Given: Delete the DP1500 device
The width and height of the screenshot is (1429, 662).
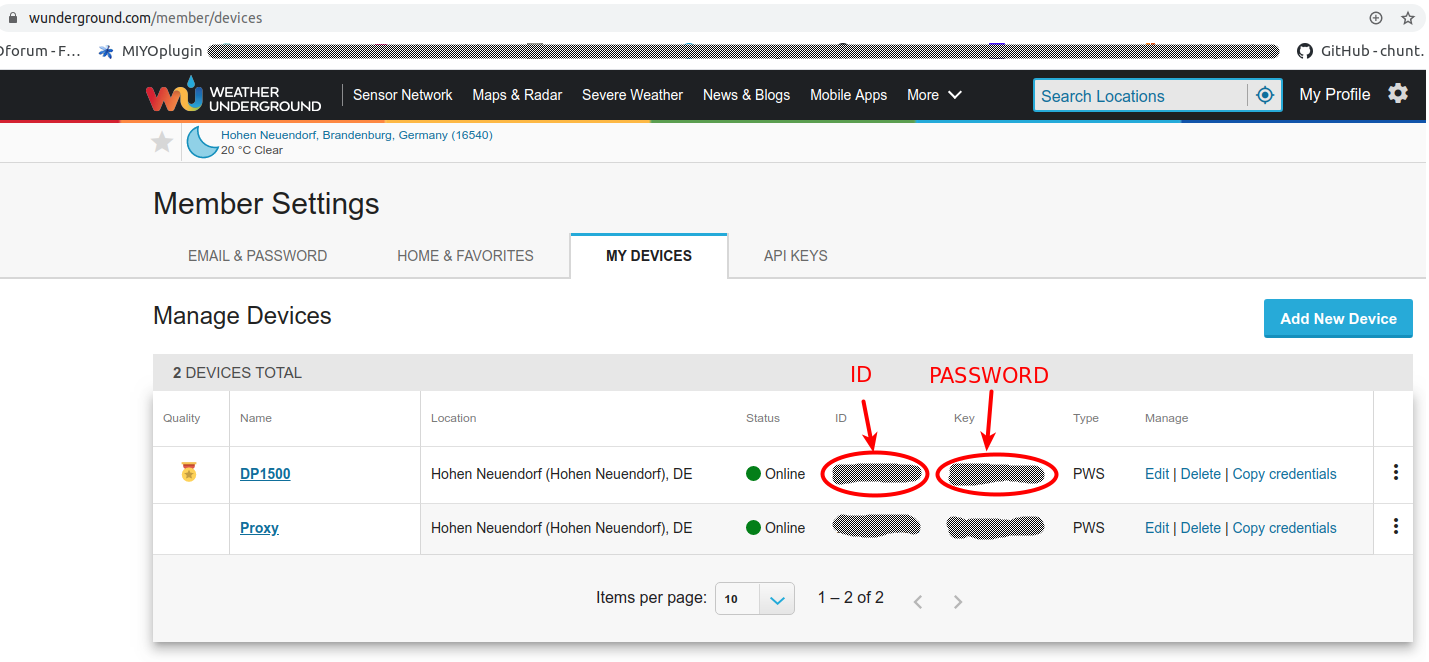Looking at the screenshot, I should pos(1201,474).
